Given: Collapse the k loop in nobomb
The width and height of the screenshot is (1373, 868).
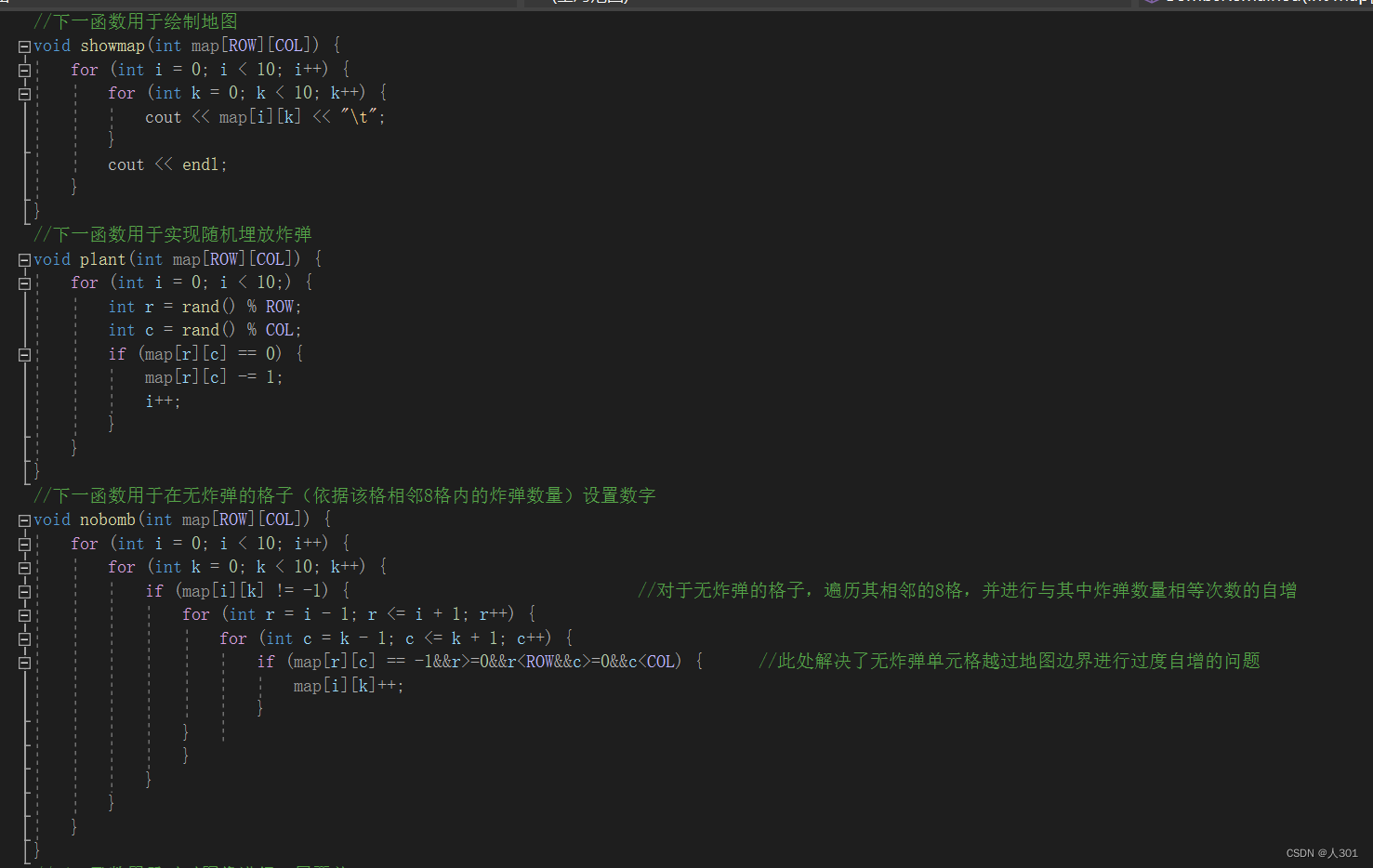Looking at the screenshot, I should [x=24, y=568].
